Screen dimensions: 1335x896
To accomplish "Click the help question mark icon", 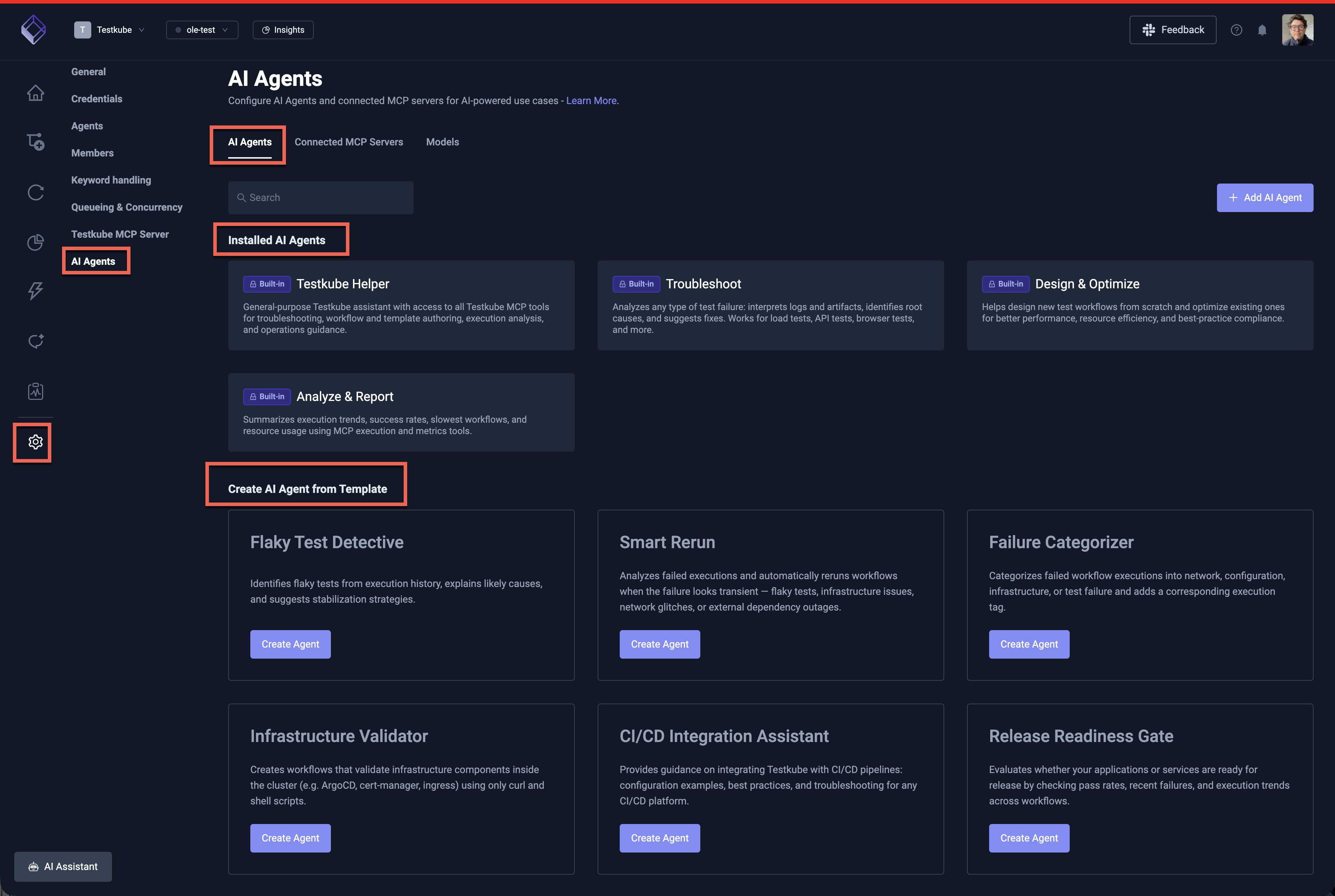I will pyautogui.click(x=1237, y=30).
